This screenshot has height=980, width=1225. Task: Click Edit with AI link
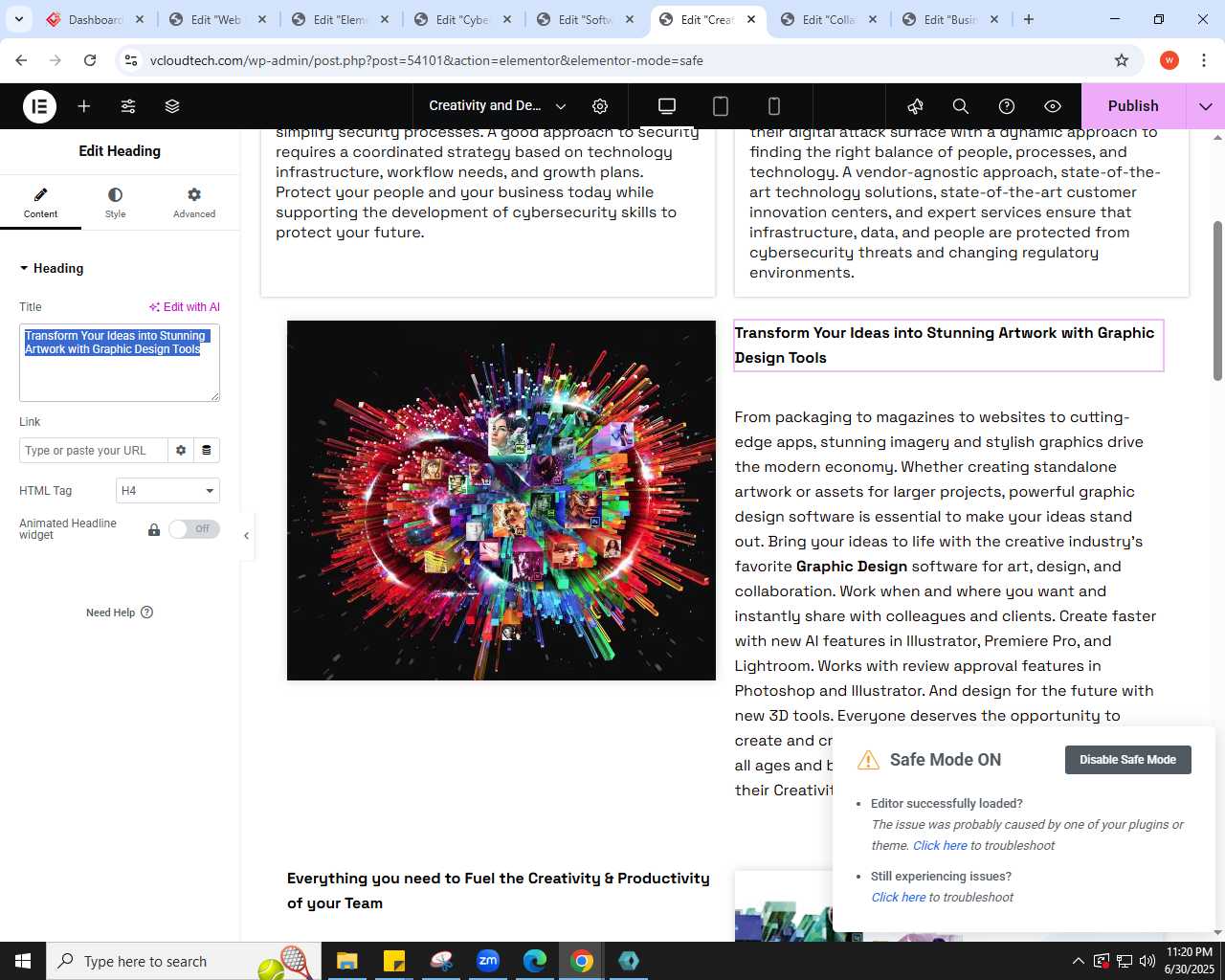[185, 307]
